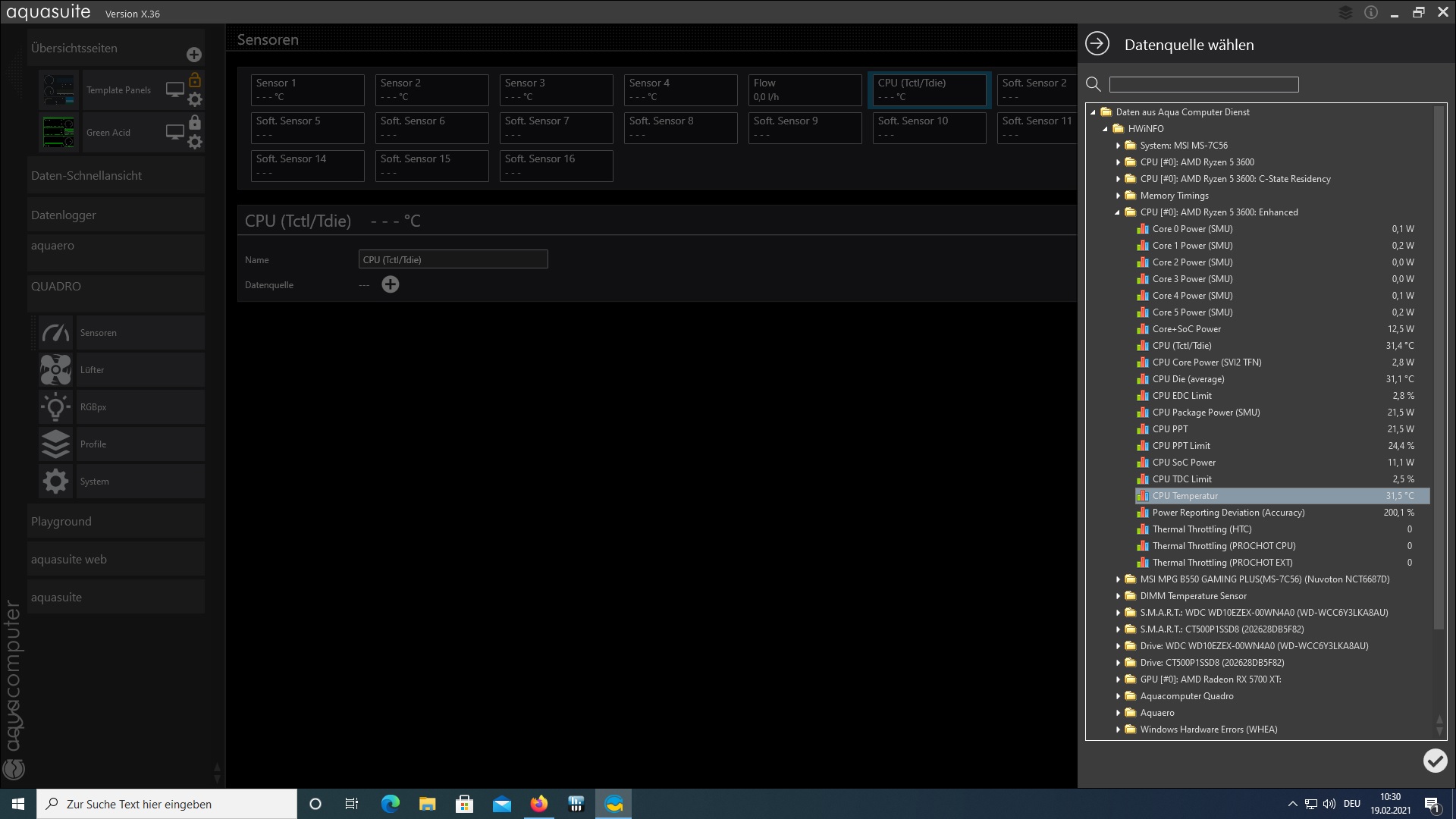
Task: Confirm selection with checkmark button
Action: pos(1435,761)
